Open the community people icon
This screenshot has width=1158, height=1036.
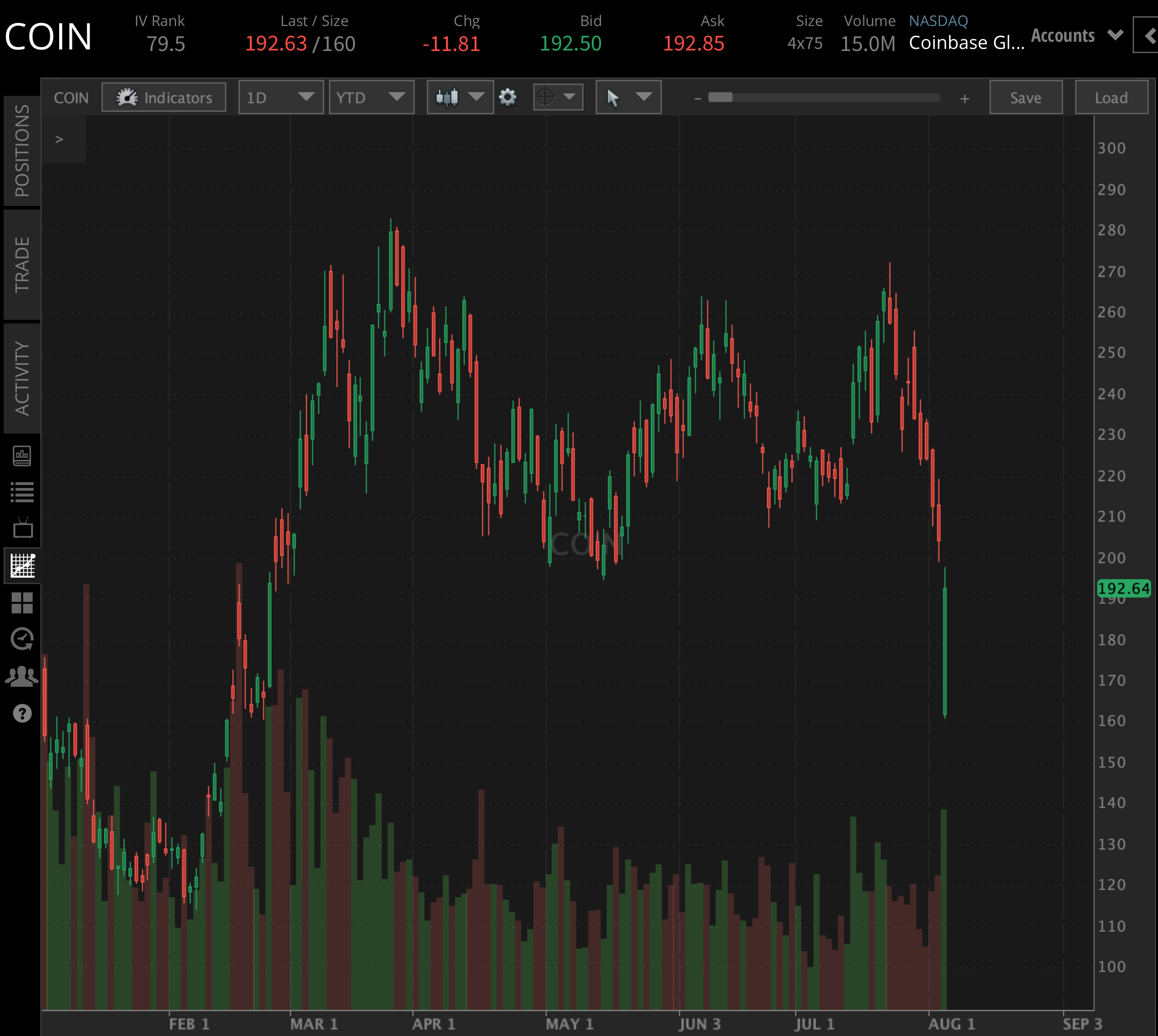click(x=22, y=676)
